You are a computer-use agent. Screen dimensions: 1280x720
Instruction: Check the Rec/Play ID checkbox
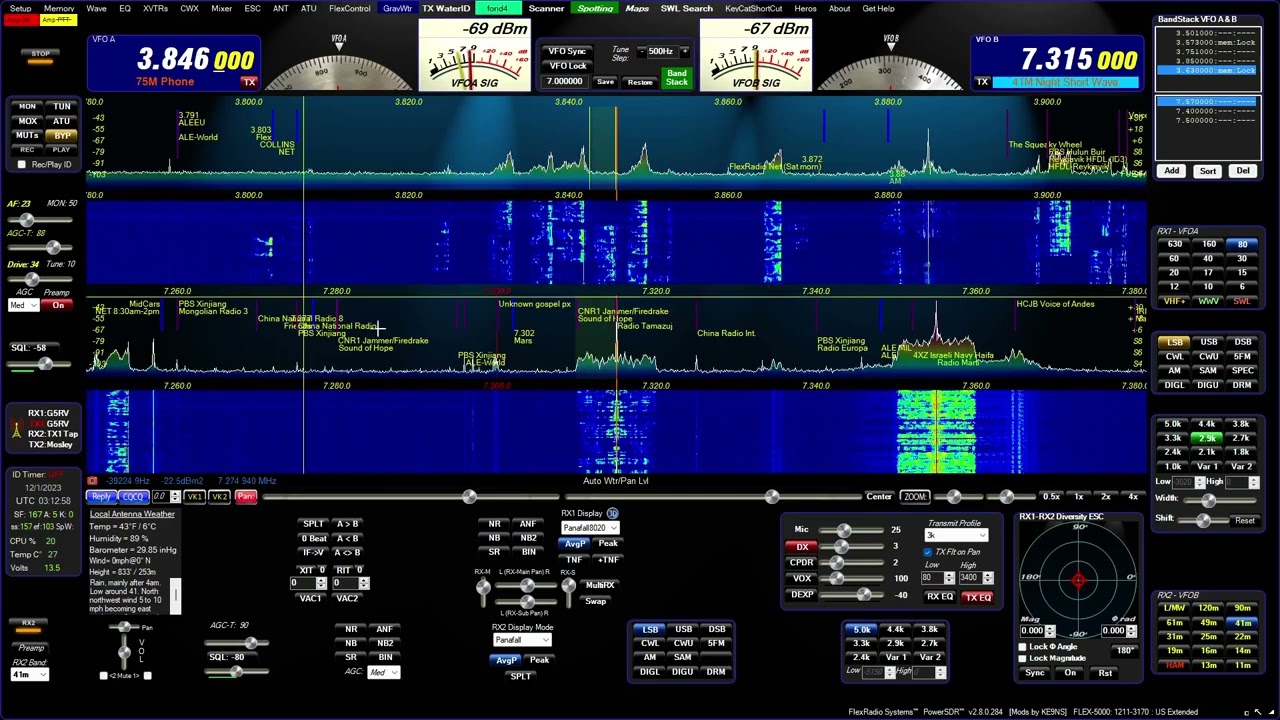[x=22, y=164]
